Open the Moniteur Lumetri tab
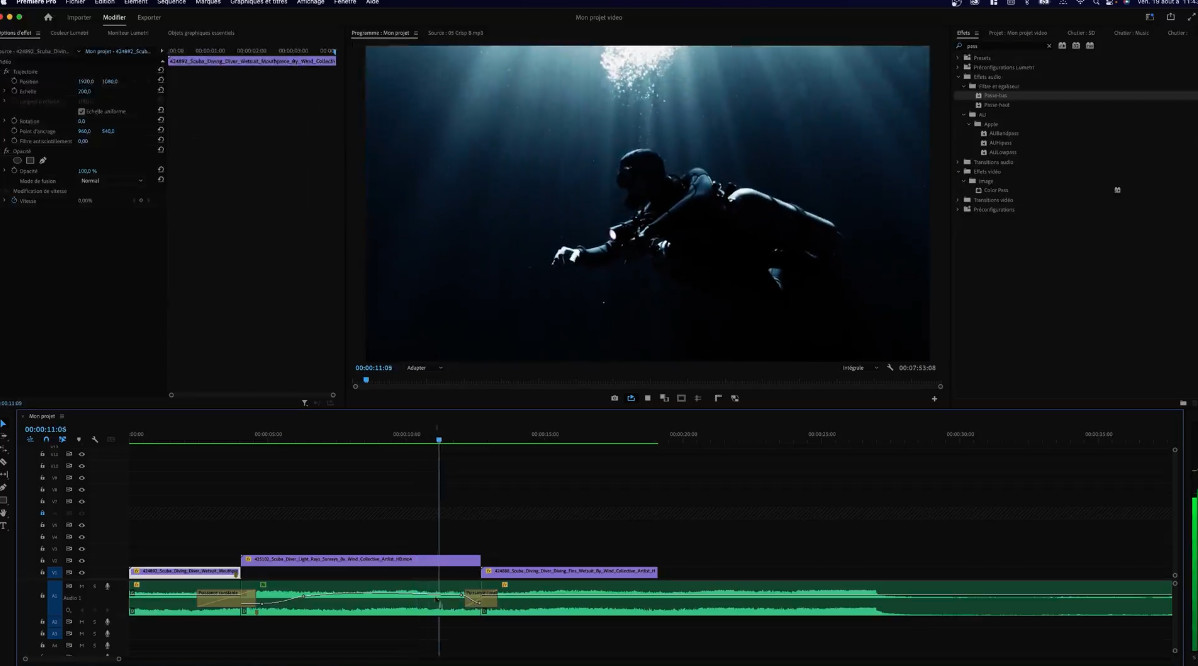 (x=128, y=33)
